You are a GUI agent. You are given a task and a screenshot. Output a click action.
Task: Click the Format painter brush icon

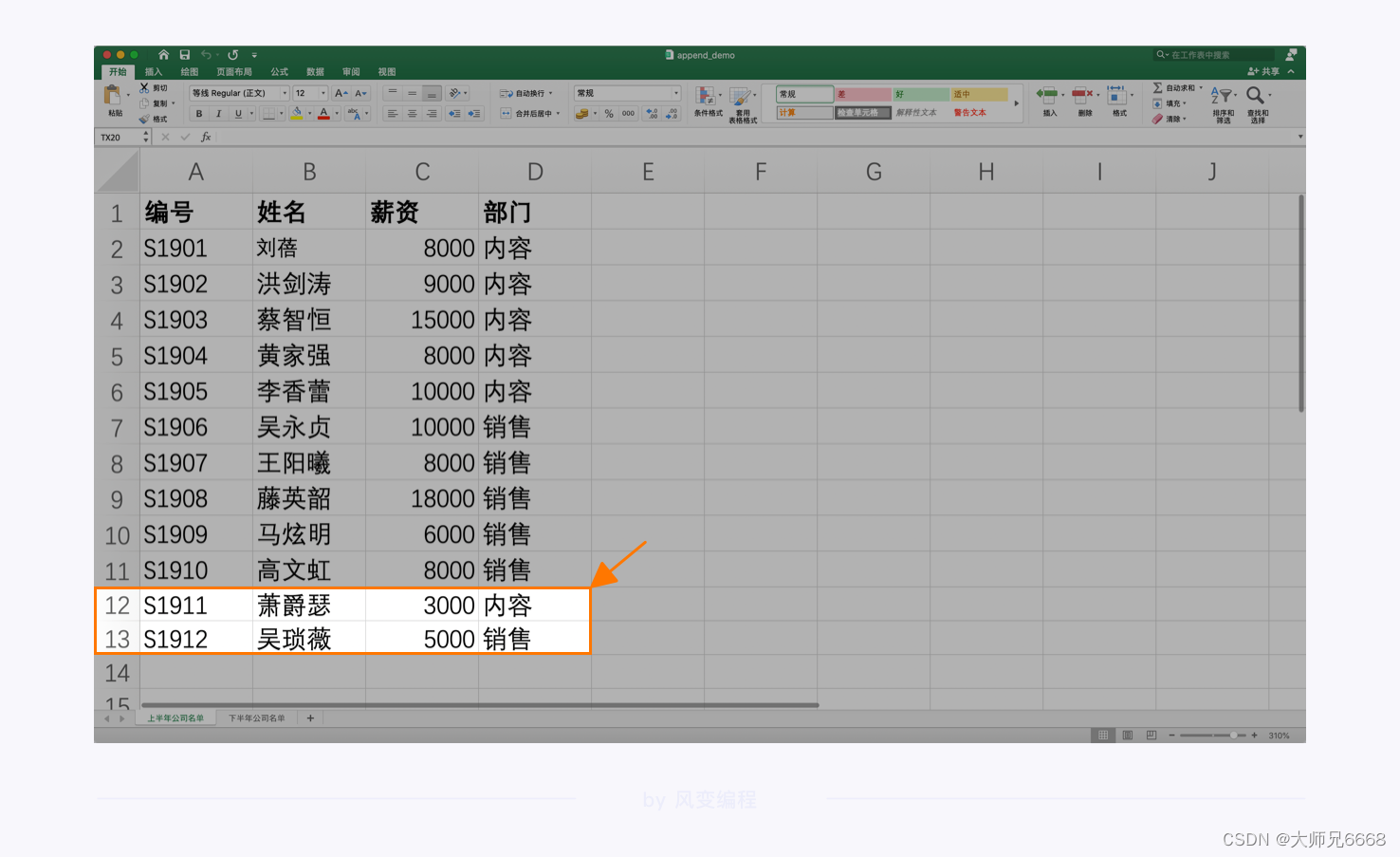144,119
